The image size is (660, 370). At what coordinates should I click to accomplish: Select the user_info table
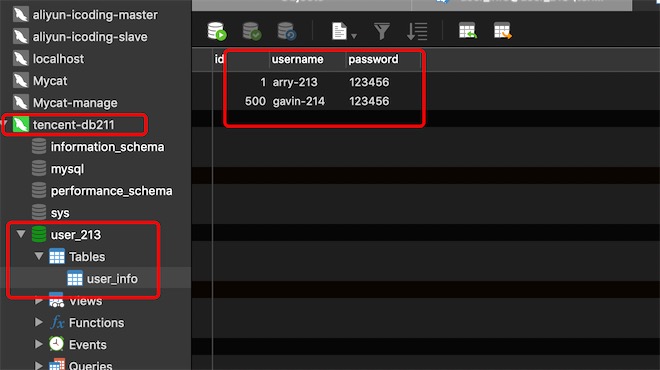[x=112, y=279]
